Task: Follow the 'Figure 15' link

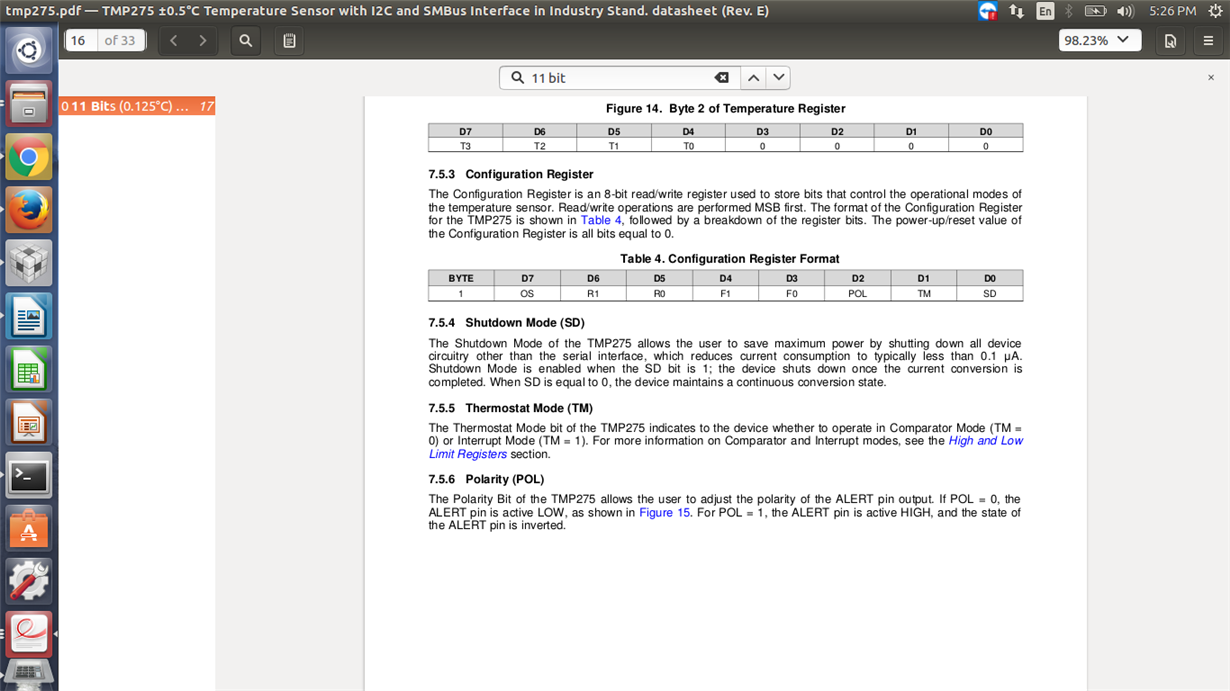Action: click(664, 512)
